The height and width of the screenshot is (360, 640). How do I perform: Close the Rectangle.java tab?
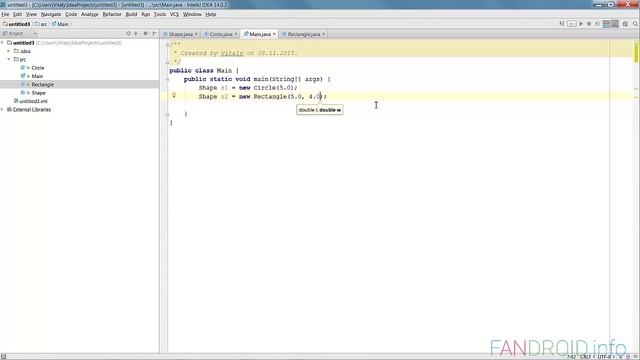[324, 34]
